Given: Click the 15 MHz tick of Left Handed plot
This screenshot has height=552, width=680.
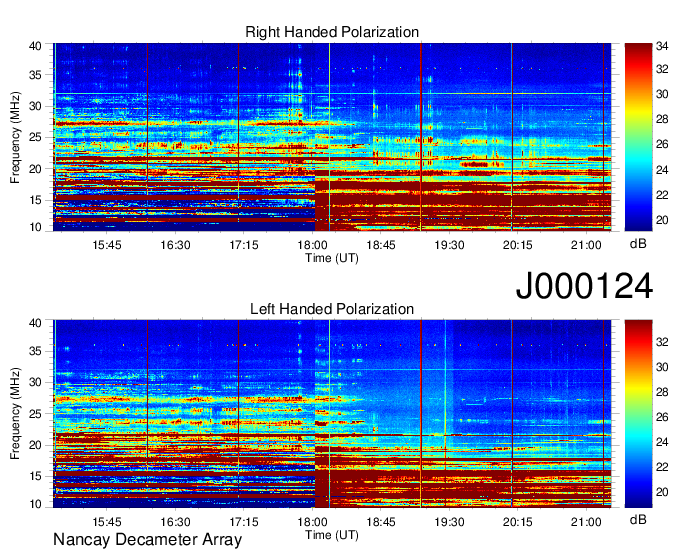Looking at the screenshot, I should [35, 477].
